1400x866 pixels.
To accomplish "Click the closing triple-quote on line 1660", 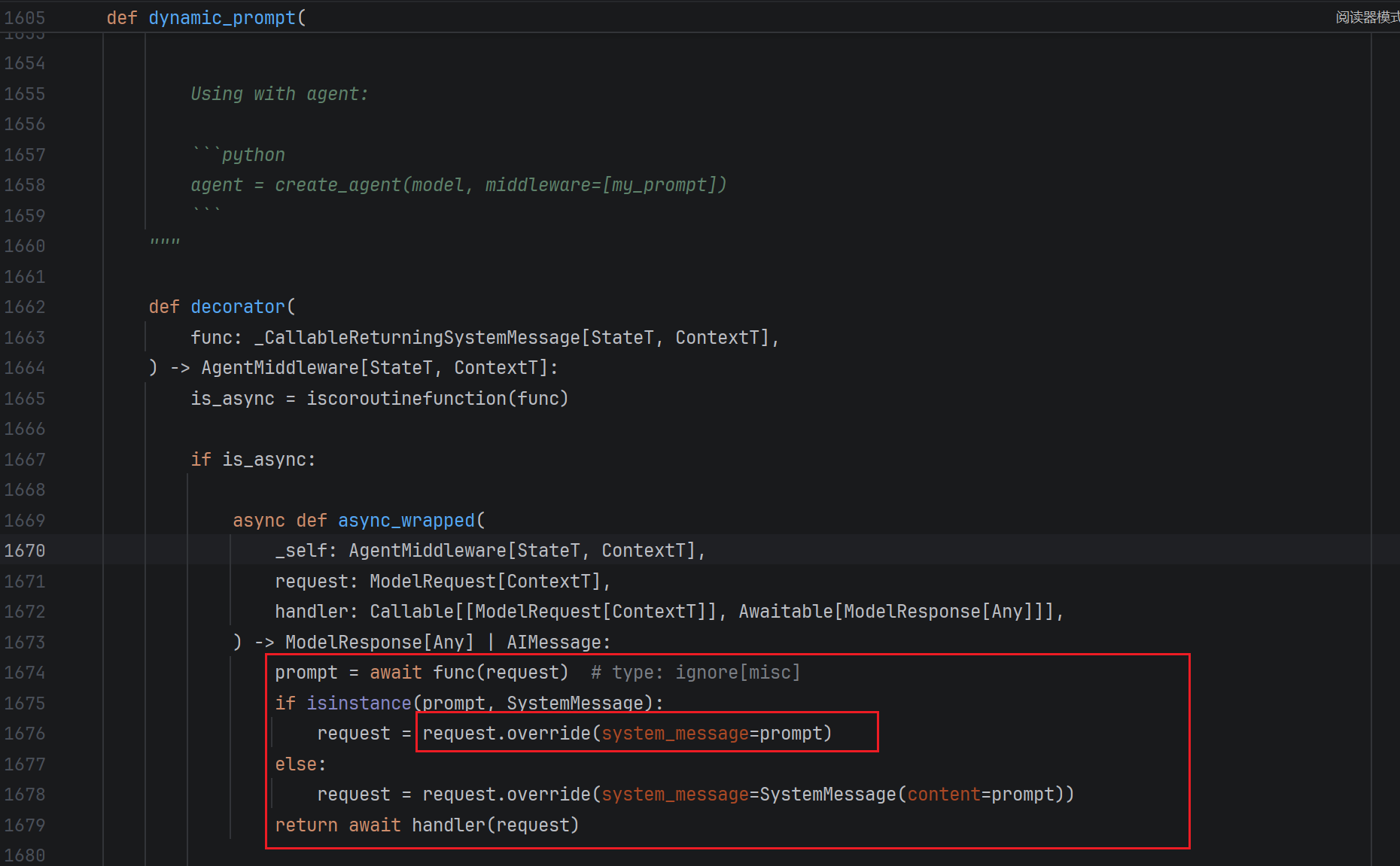I will (x=165, y=243).
